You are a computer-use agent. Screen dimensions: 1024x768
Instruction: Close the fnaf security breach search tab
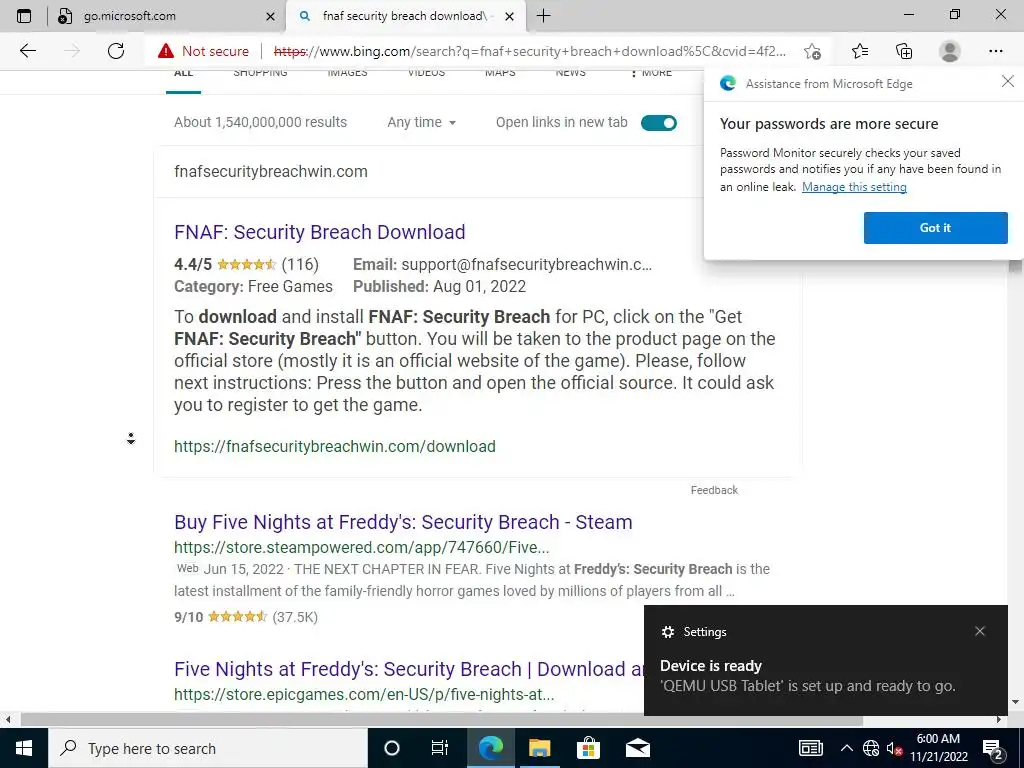[510, 16]
